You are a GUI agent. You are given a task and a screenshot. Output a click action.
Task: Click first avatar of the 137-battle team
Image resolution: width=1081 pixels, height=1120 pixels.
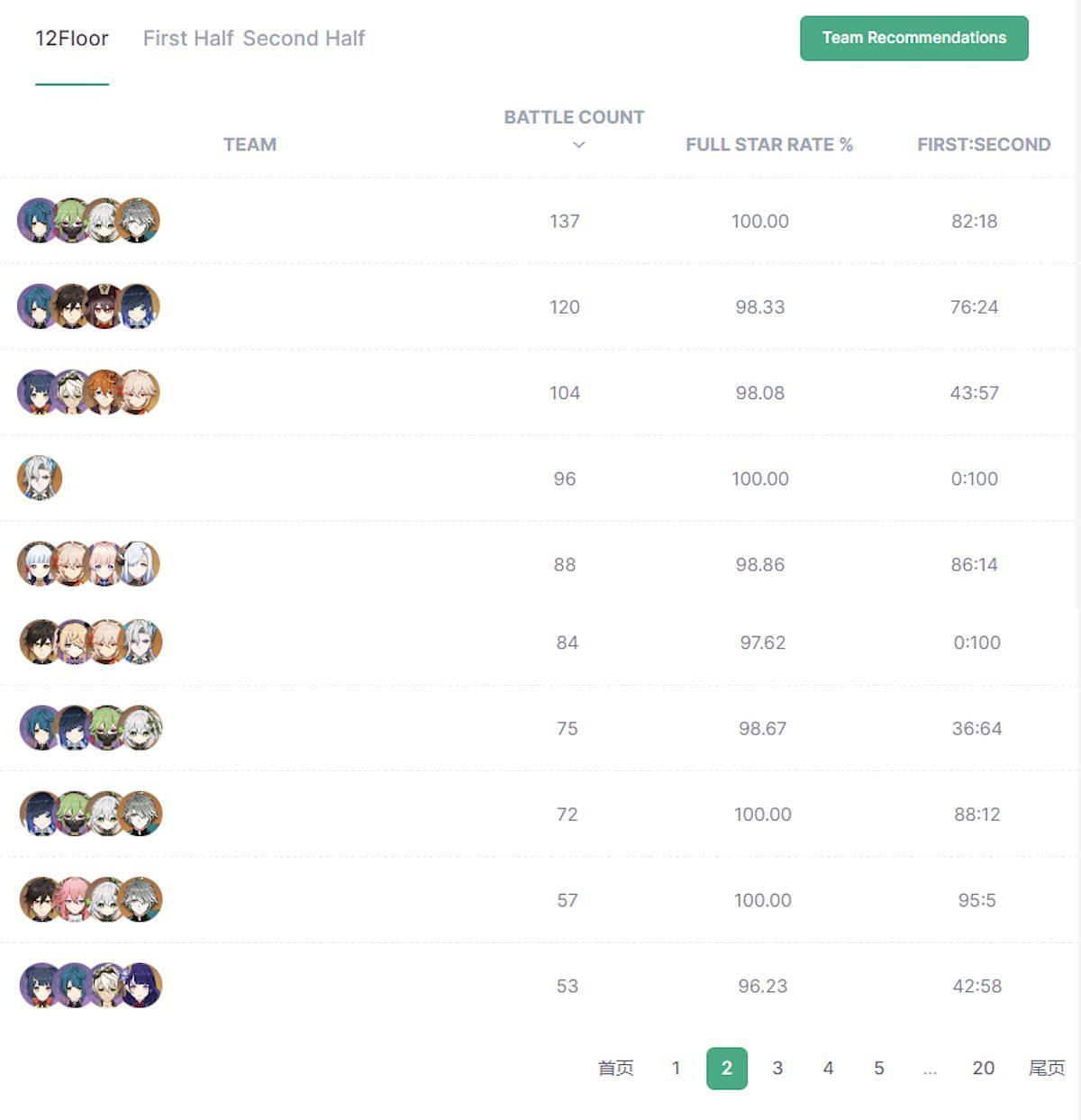39,221
